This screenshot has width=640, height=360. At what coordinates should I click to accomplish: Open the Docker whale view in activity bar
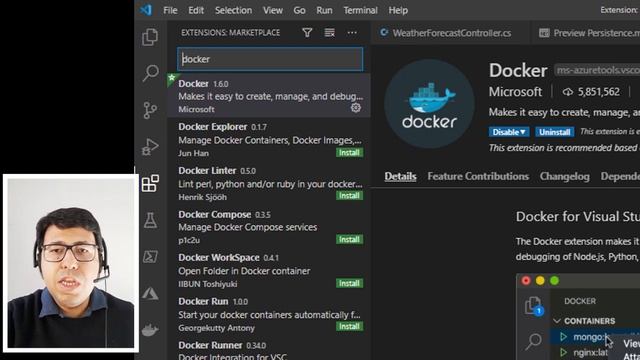(150, 329)
